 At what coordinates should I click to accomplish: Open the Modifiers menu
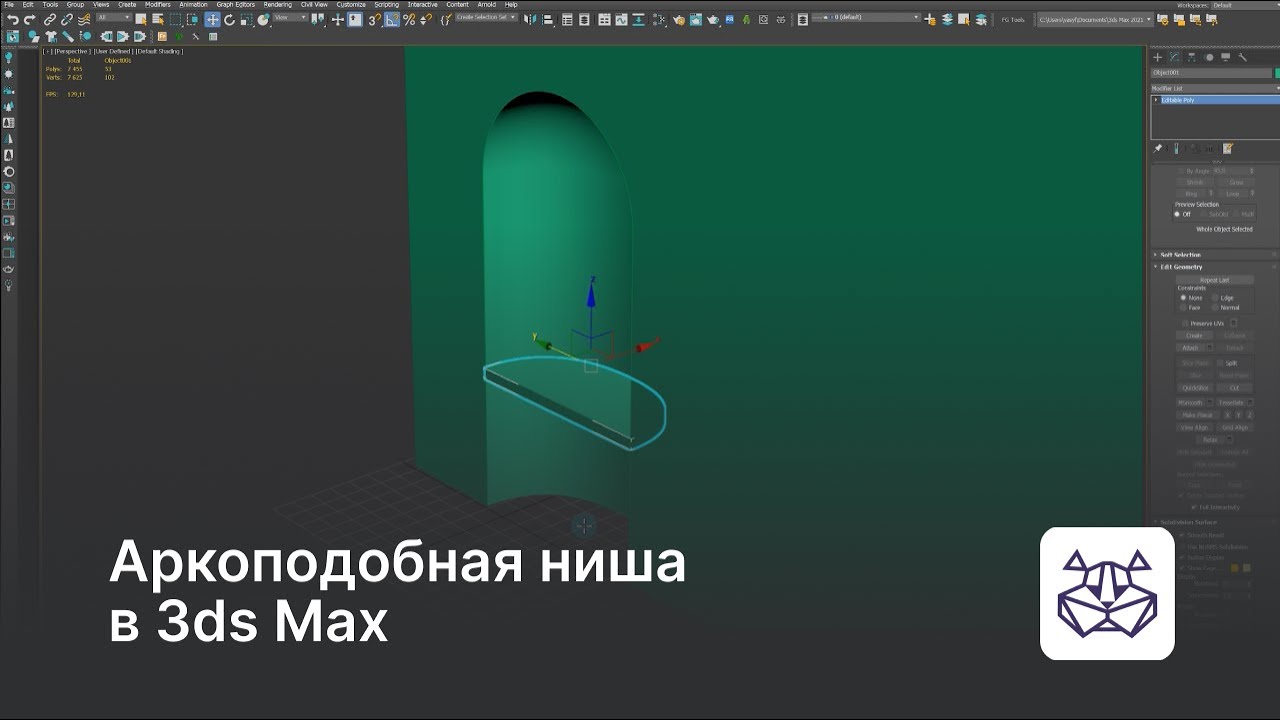[157, 4]
